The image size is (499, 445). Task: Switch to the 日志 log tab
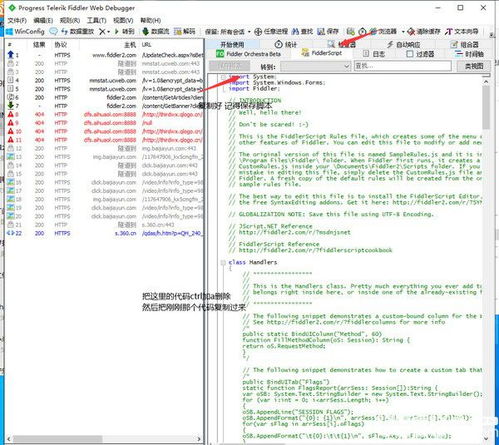click(x=374, y=54)
